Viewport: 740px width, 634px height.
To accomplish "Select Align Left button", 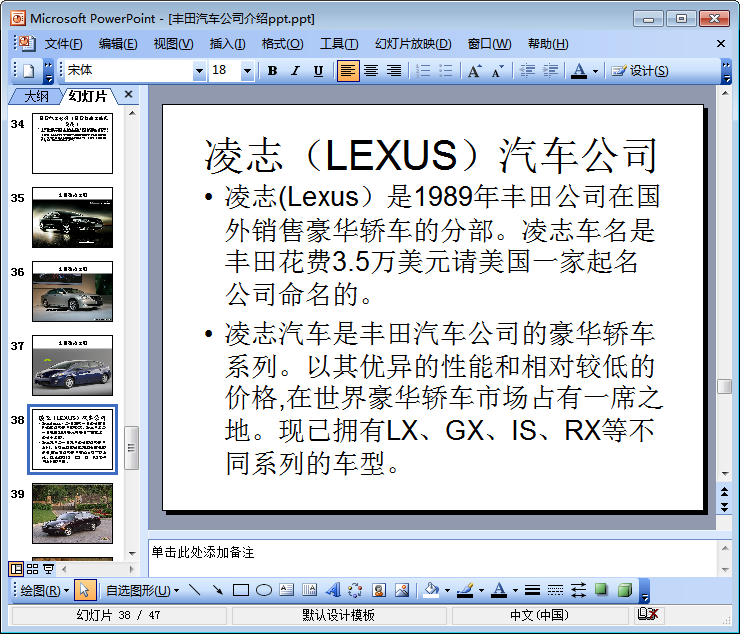I will [348, 71].
